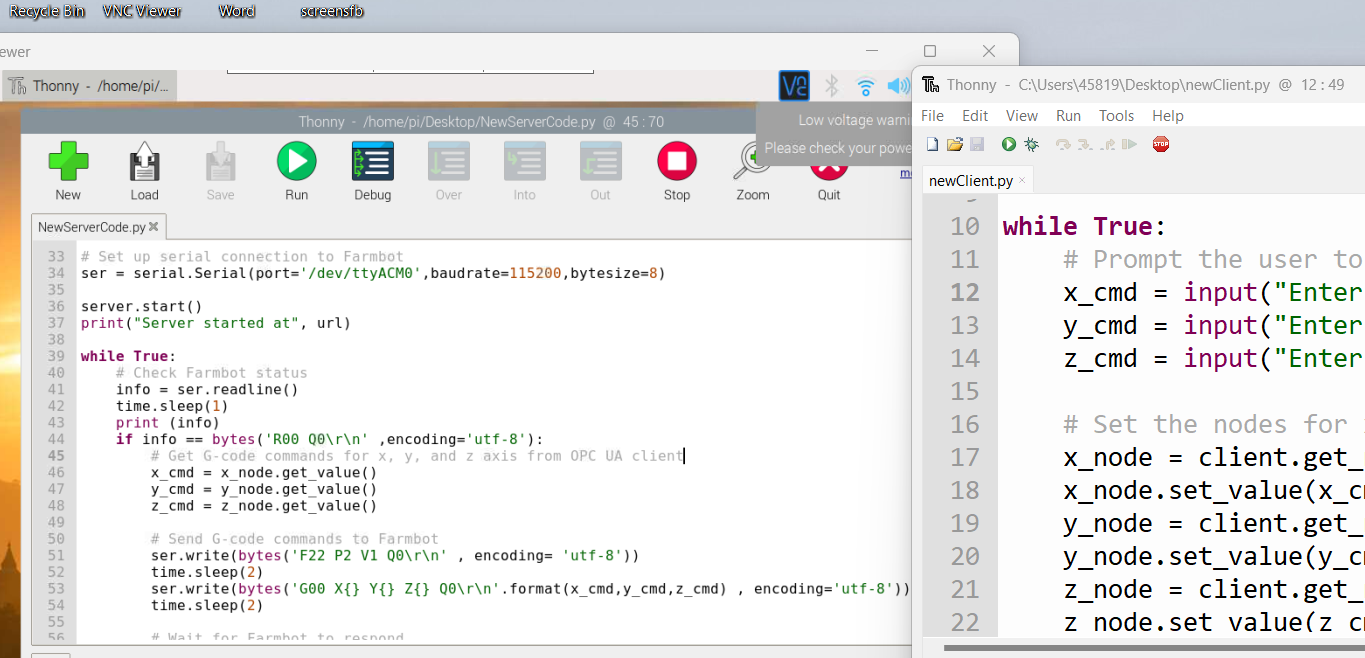Viewport: 1365px width, 658px height.
Task: Stop newClient.py with the red STOP icon
Action: [1159, 143]
